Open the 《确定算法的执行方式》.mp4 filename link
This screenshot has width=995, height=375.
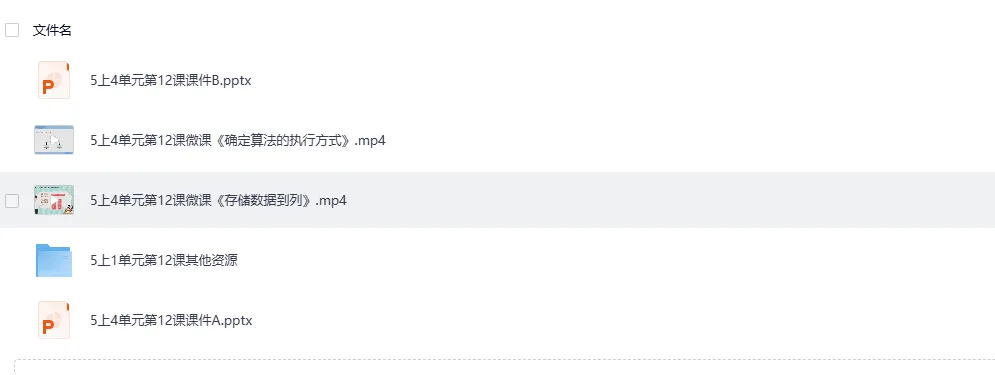point(238,140)
